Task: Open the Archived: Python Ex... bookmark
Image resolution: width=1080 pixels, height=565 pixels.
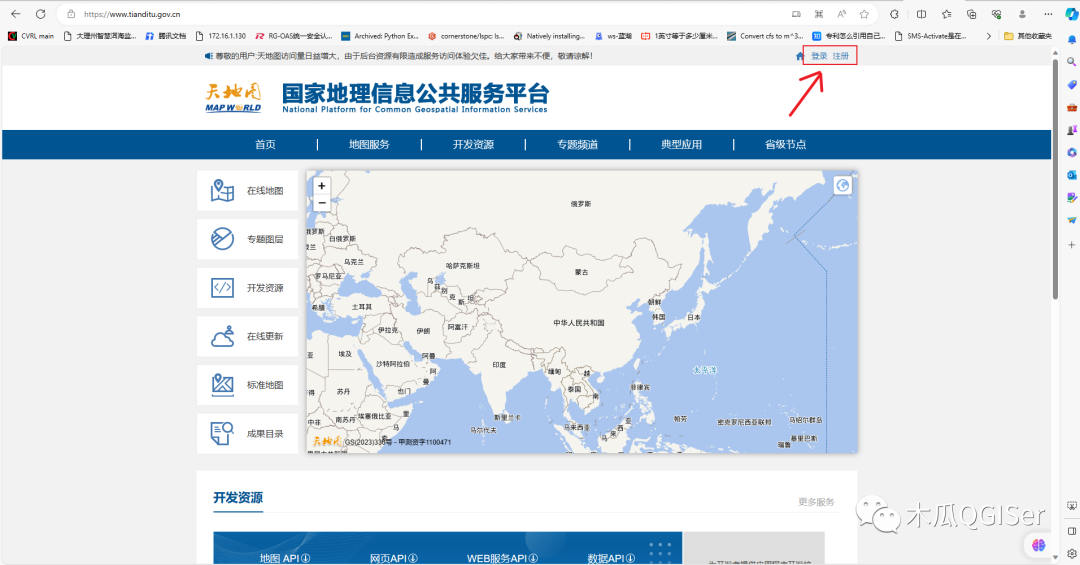Action: (x=380, y=36)
